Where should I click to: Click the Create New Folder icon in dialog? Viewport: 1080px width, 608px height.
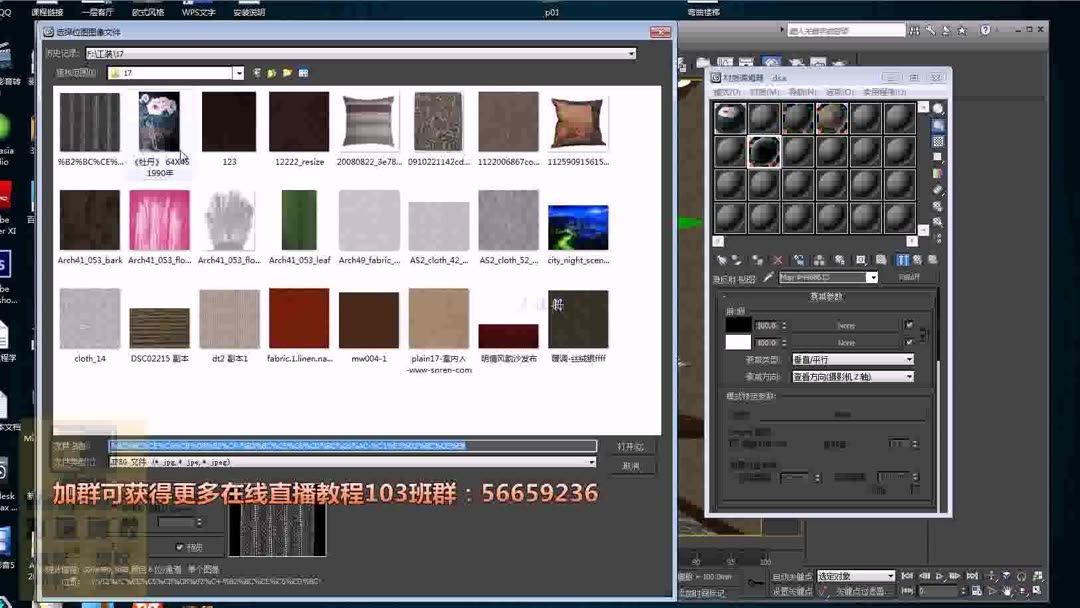point(286,72)
